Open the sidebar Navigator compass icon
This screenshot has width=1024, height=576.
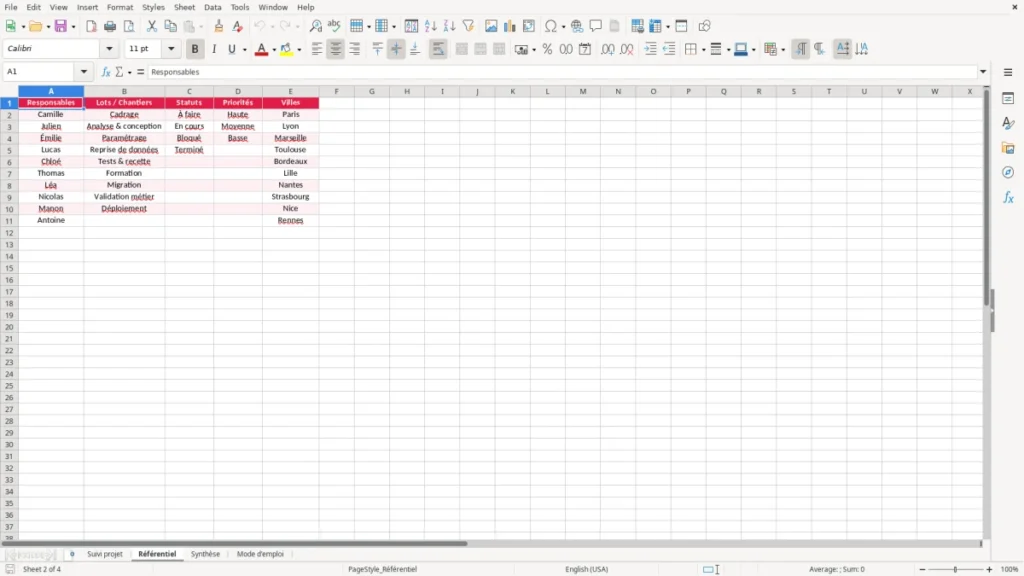pos(1008,172)
